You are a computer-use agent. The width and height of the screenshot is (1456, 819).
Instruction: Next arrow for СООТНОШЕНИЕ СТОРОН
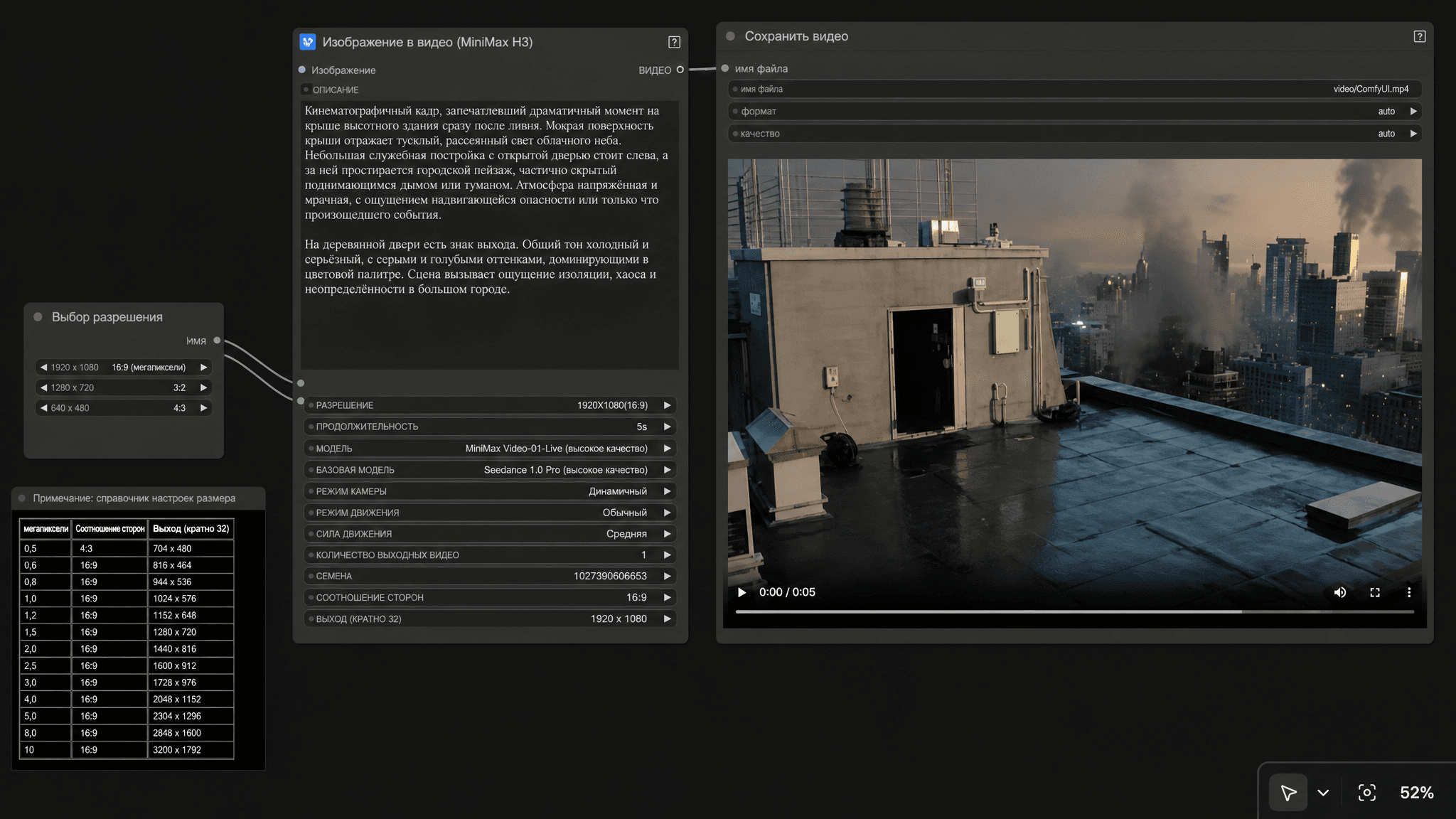point(667,597)
